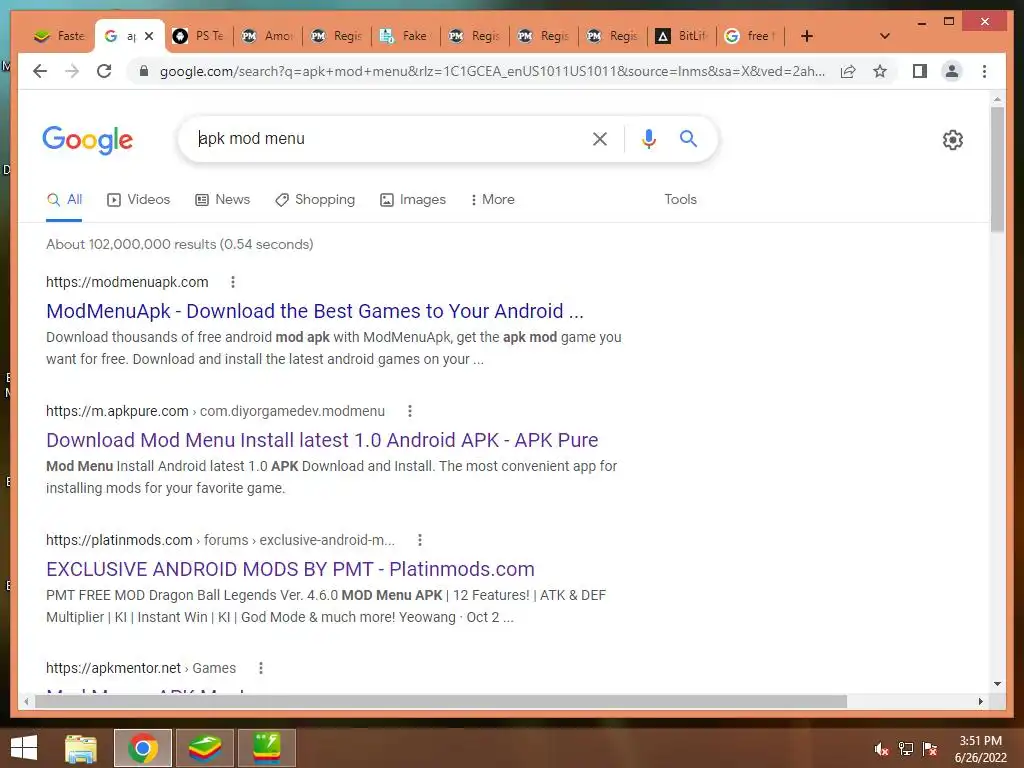Open Download Mod Menu APK Pure link

322,440
